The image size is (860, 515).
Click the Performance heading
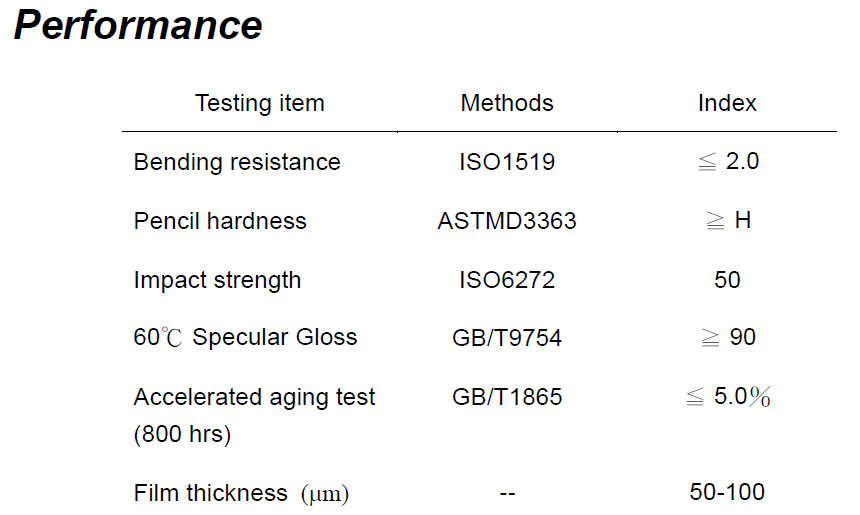click(138, 26)
